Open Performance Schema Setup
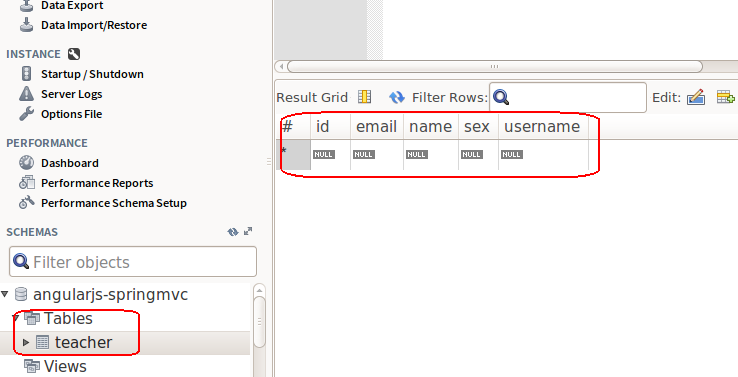This screenshot has width=738, height=377. pos(114,203)
